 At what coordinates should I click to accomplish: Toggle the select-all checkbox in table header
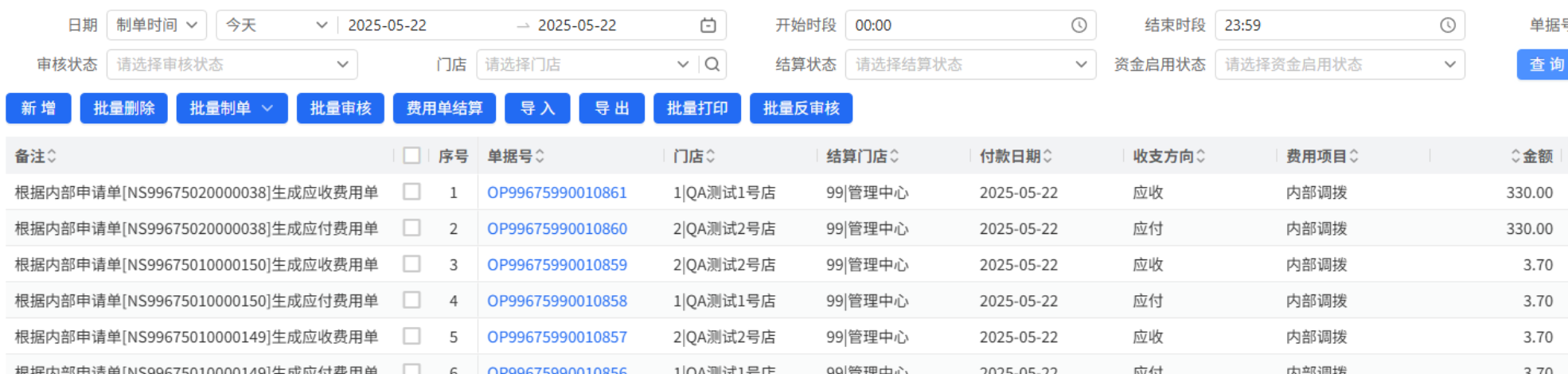(412, 155)
